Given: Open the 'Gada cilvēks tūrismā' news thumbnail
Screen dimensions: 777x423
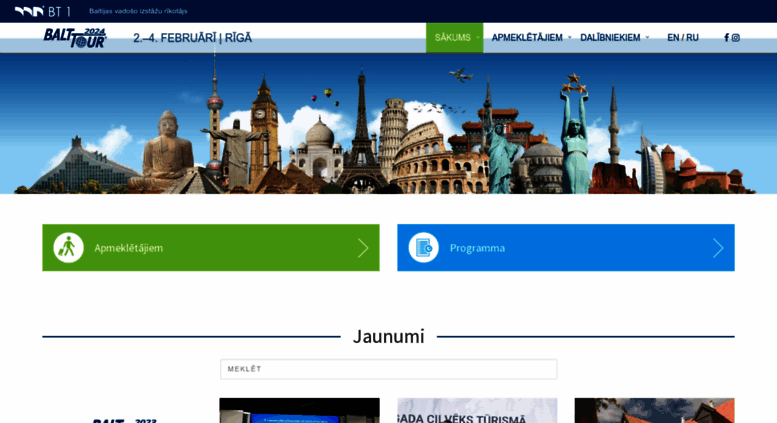Looking at the screenshot, I should click(x=477, y=411).
